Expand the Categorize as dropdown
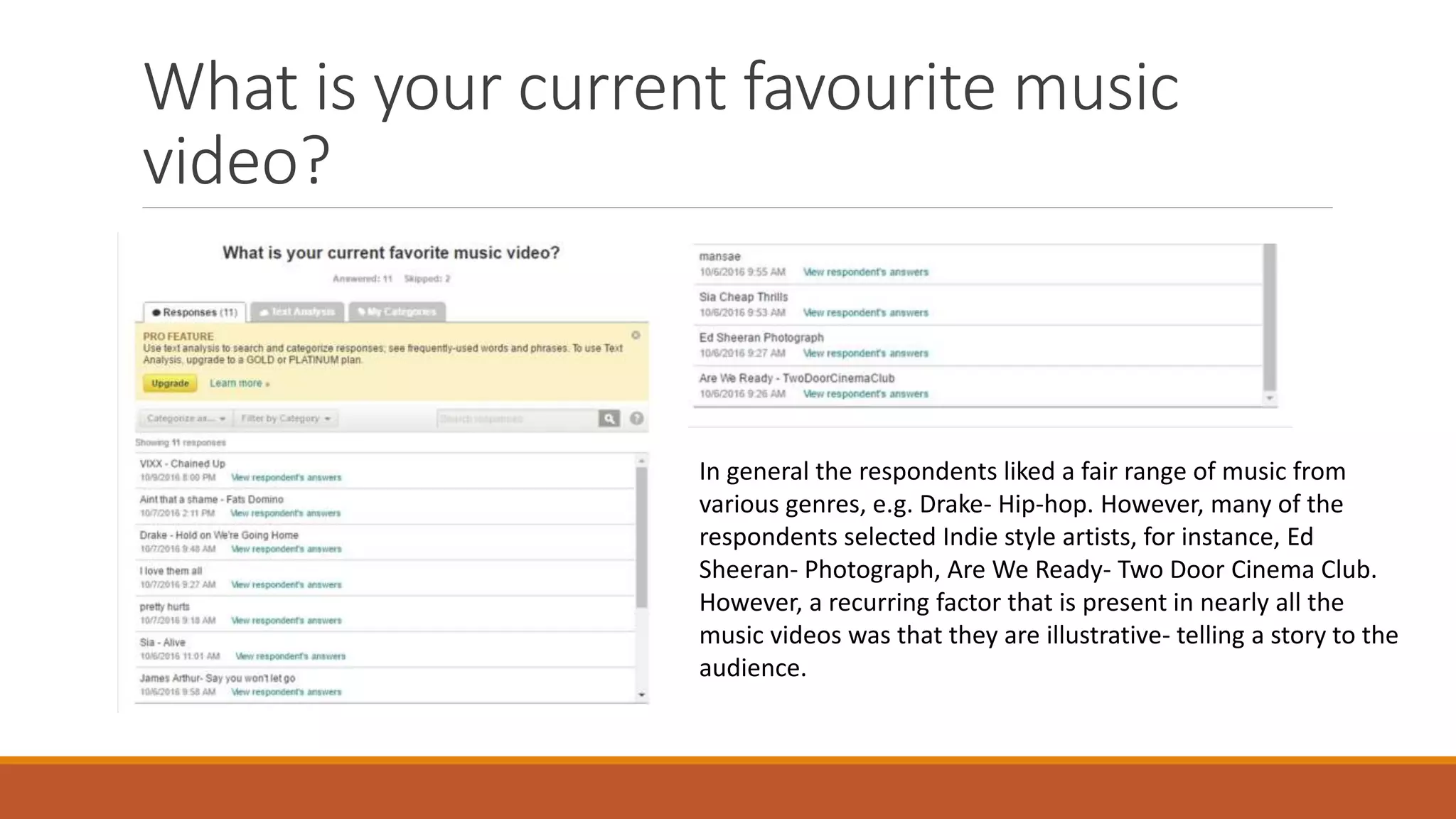The width and height of the screenshot is (1456, 819). (x=186, y=419)
